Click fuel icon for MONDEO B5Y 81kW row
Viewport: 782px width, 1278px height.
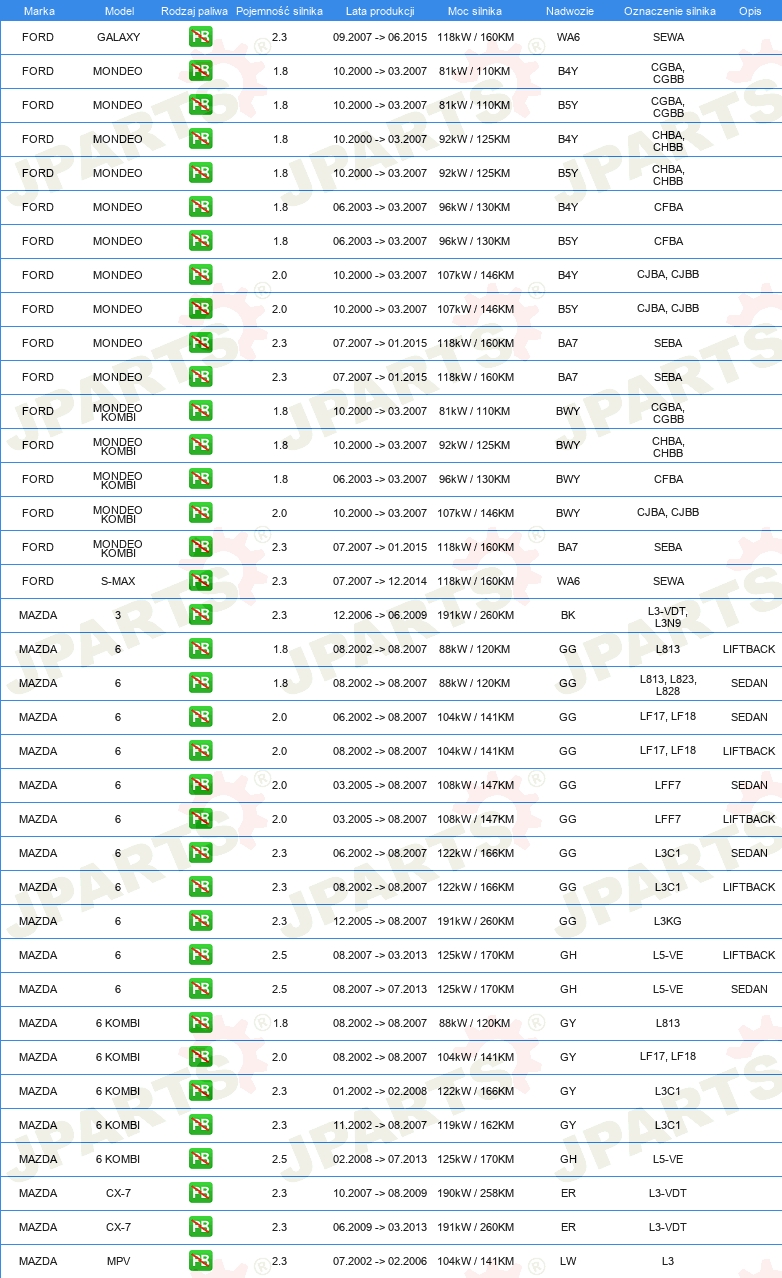[x=201, y=105]
